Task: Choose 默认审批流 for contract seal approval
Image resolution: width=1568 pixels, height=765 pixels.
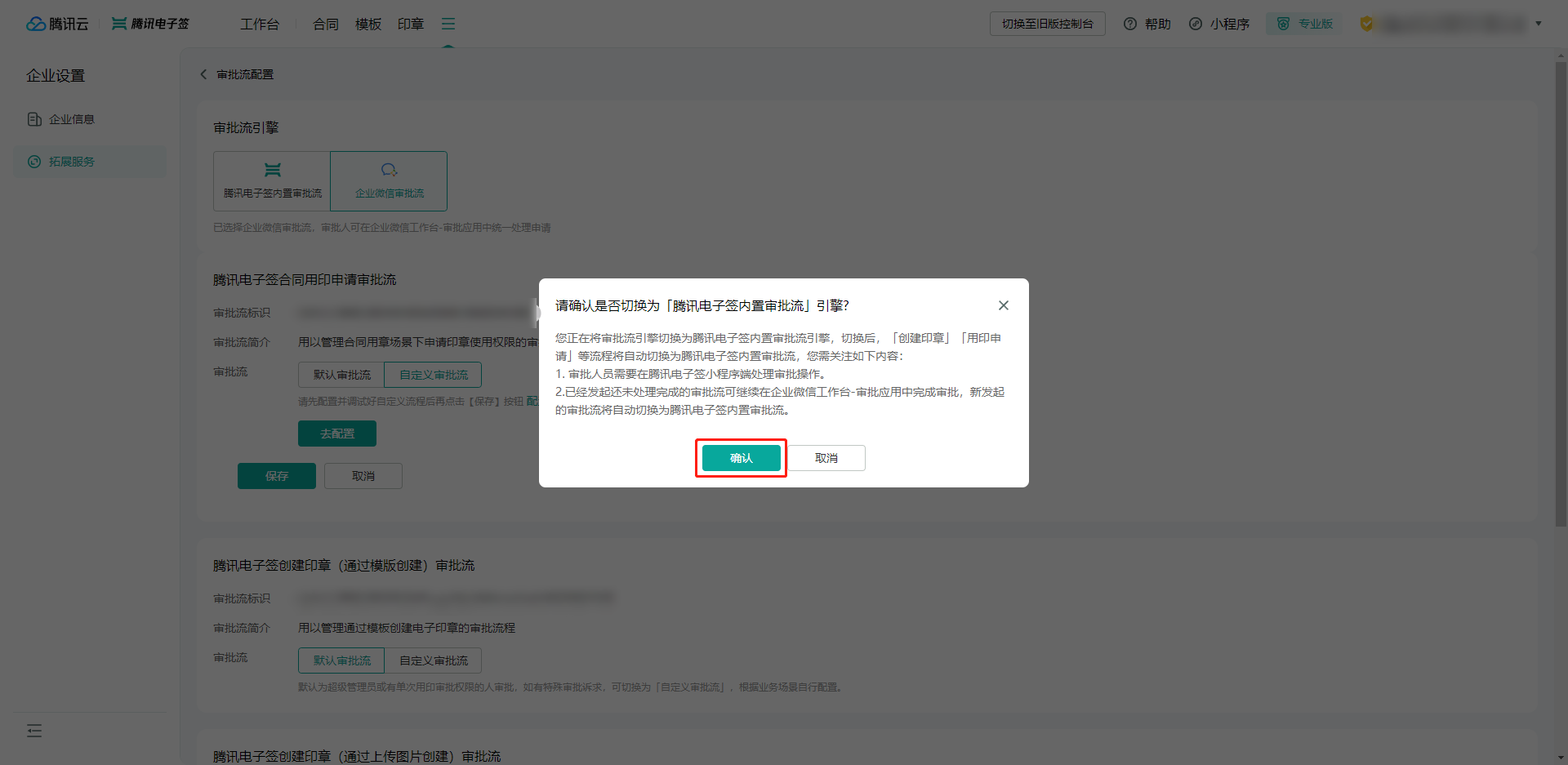Action: click(x=341, y=375)
